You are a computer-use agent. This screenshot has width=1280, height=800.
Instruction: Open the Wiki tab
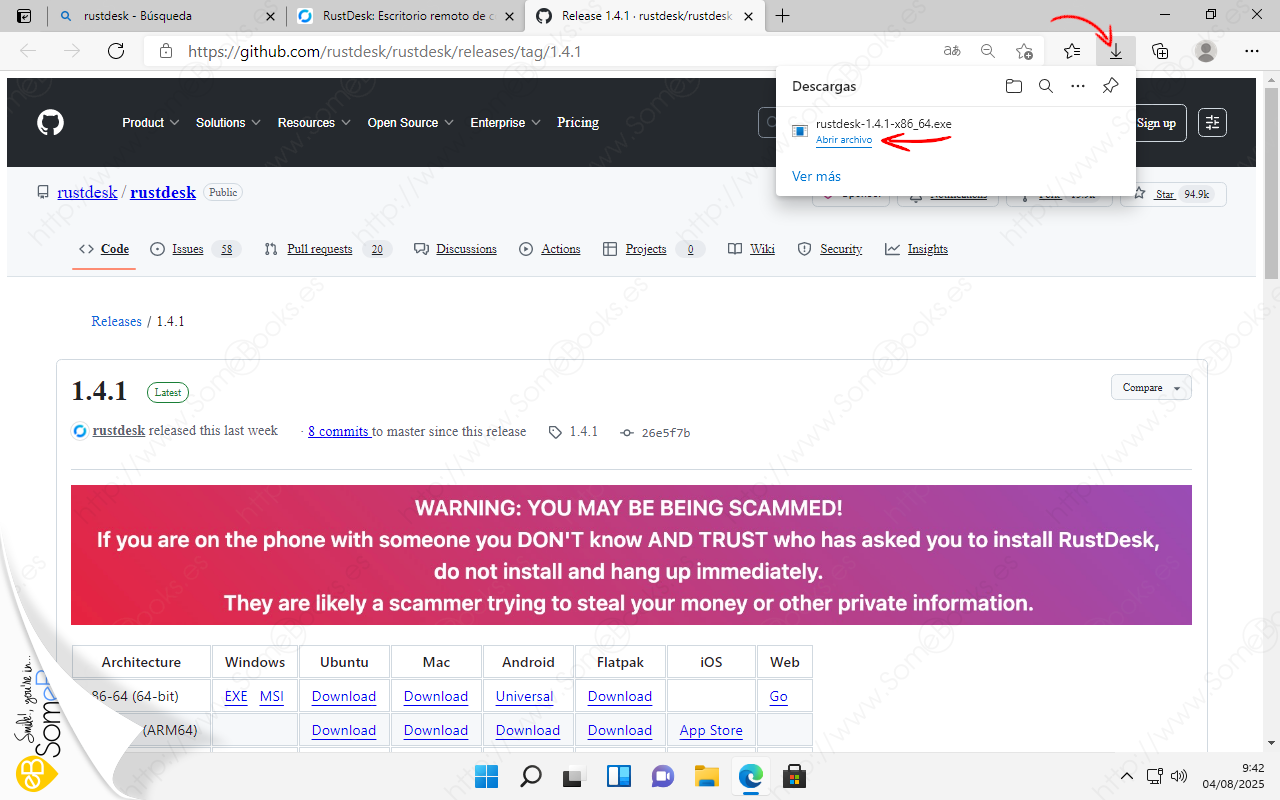751,249
